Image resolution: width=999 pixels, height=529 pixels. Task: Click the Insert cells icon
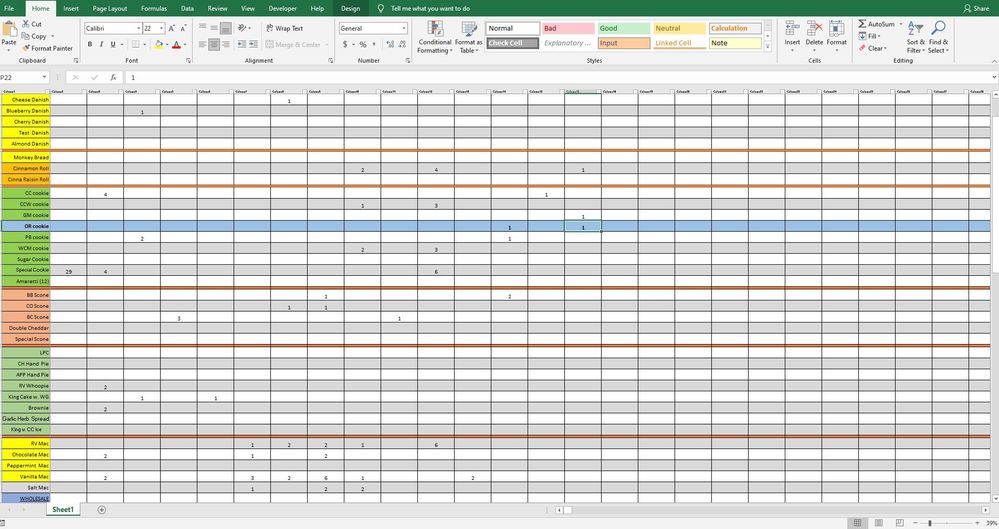792,28
